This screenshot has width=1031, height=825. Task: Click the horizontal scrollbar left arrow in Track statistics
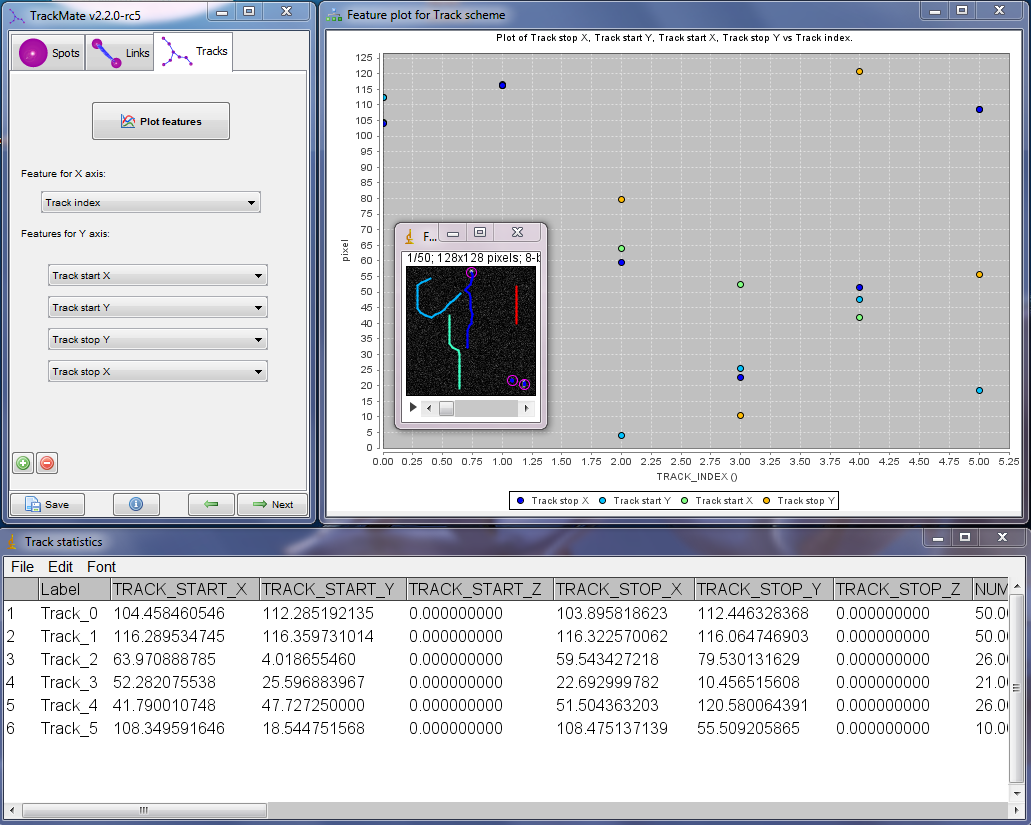click(x=11, y=810)
